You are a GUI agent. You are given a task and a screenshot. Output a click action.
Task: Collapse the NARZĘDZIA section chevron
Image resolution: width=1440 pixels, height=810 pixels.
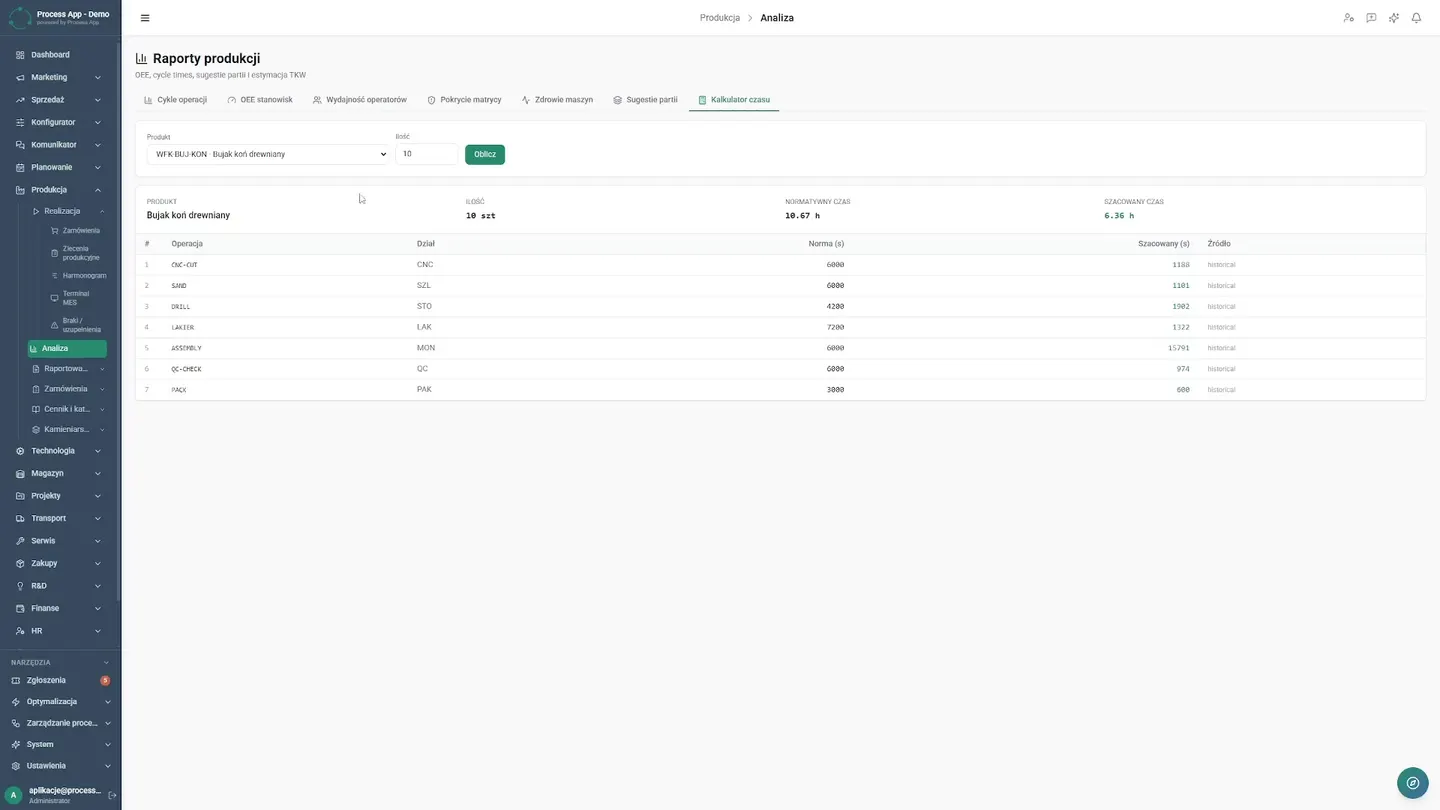pyautogui.click(x=107, y=662)
